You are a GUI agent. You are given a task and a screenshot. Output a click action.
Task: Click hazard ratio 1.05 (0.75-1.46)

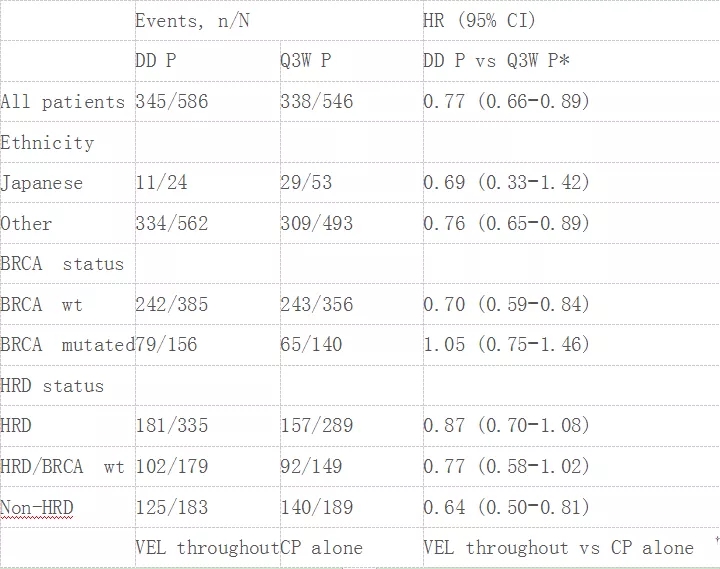click(506, 345)
